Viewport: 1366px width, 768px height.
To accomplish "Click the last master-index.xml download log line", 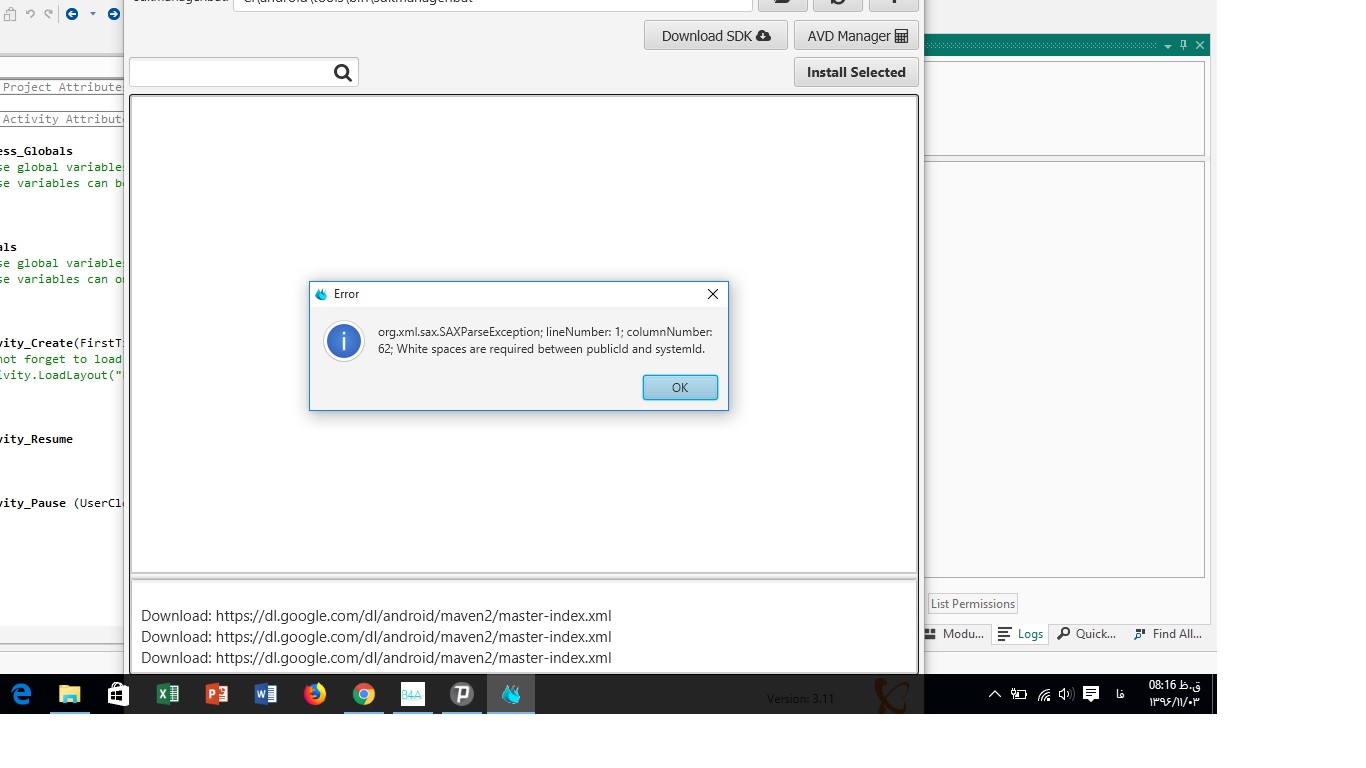I will (376, 658).
